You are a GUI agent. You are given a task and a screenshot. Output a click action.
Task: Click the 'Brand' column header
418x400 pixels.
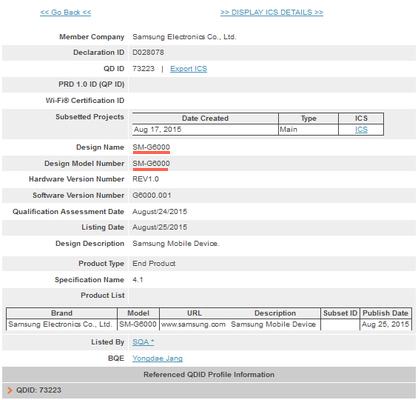[x=61, y=313]
